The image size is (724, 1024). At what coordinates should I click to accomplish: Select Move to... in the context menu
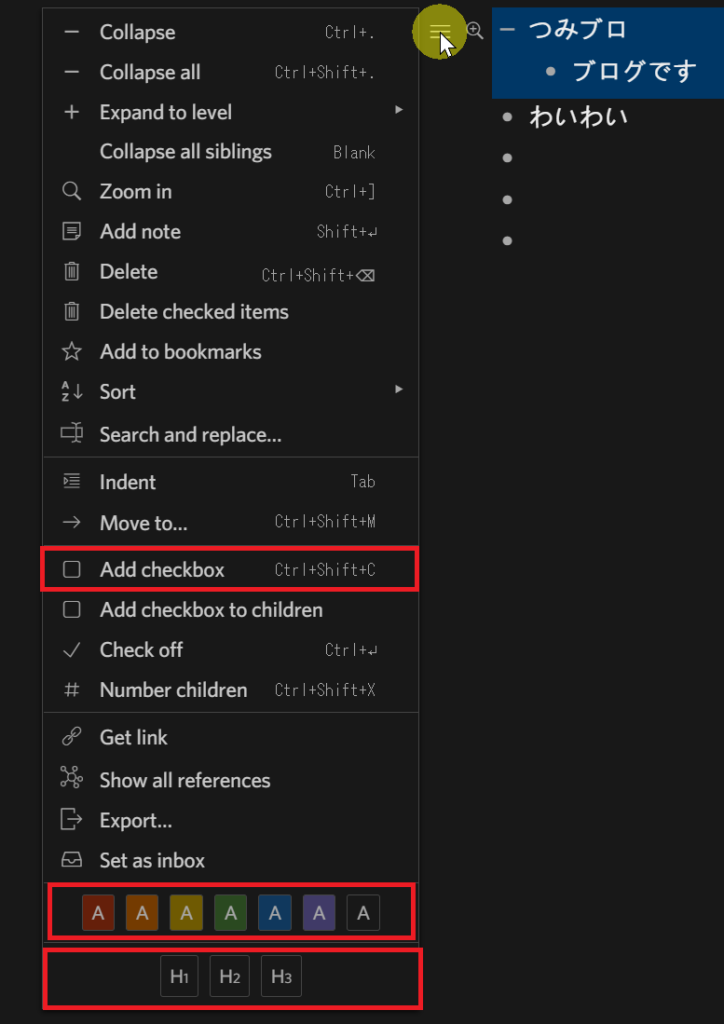(230, 522)
